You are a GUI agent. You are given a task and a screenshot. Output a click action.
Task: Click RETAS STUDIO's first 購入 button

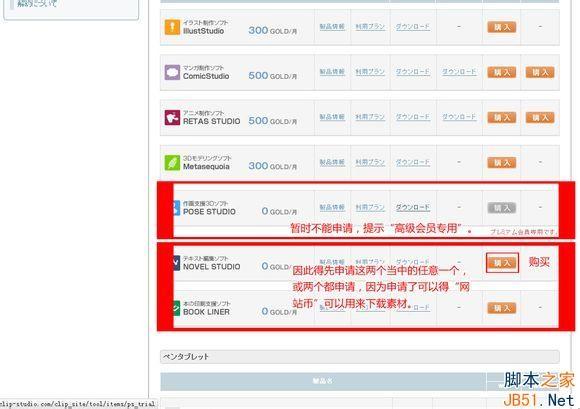coord(501,118)
